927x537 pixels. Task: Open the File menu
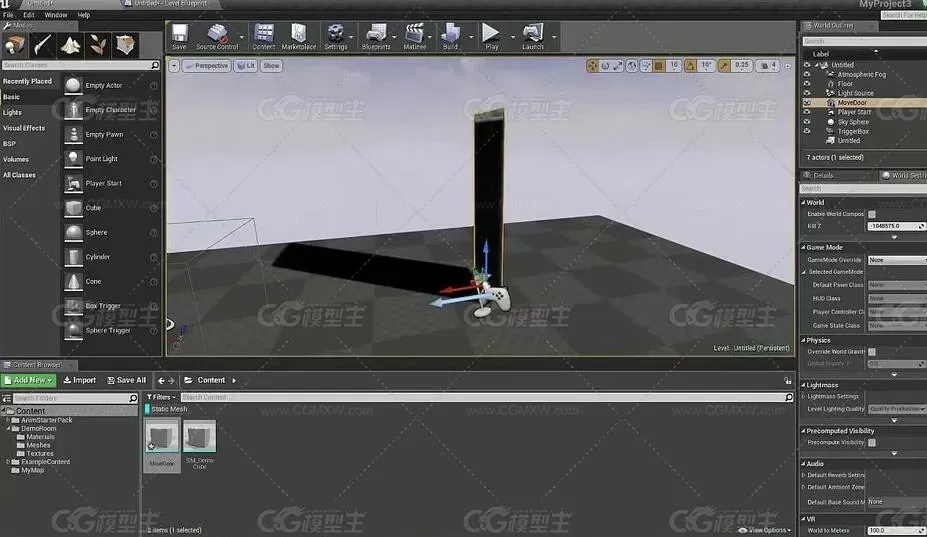point(8,15)
